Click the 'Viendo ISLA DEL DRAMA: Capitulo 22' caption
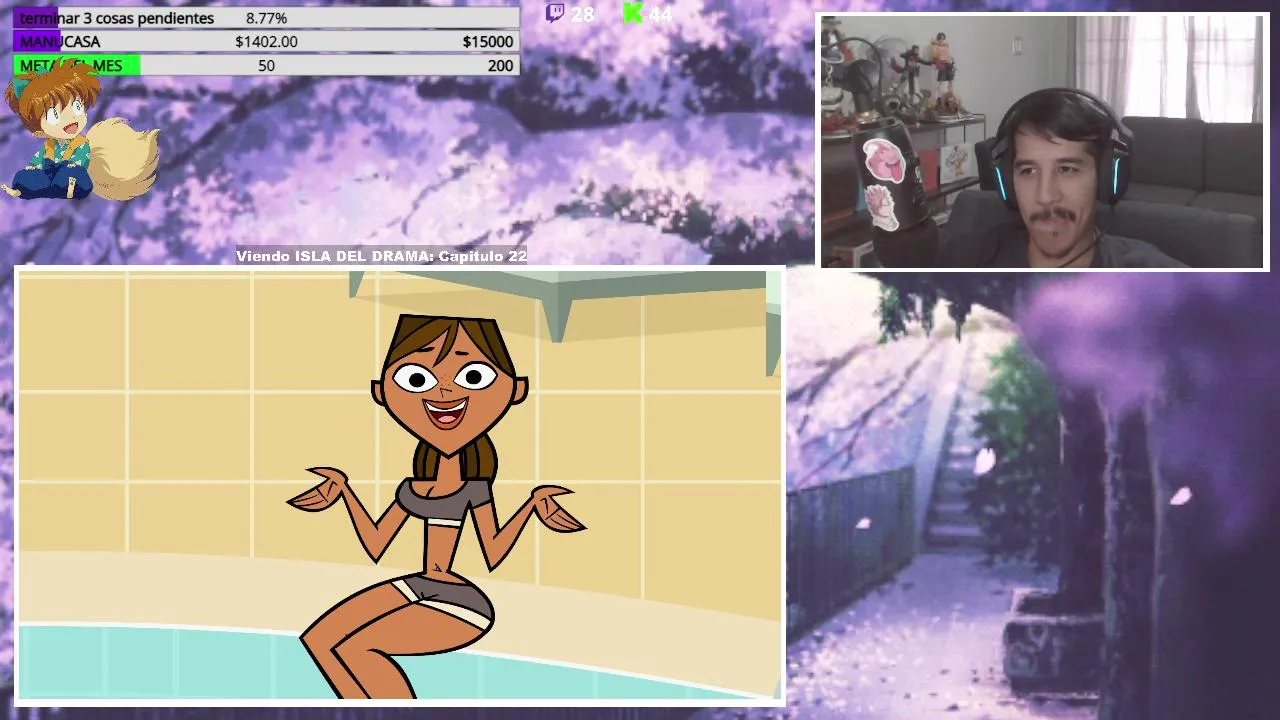The width and height of the screenshot is (1280, 720). (381, 256)
